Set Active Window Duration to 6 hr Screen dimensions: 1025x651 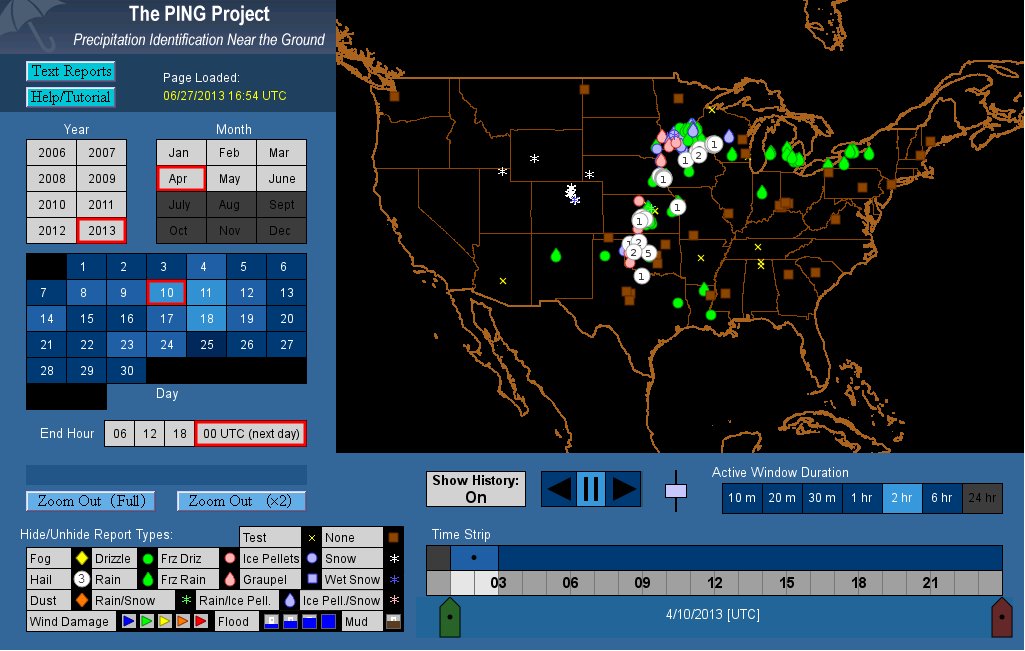coord(942,498)
